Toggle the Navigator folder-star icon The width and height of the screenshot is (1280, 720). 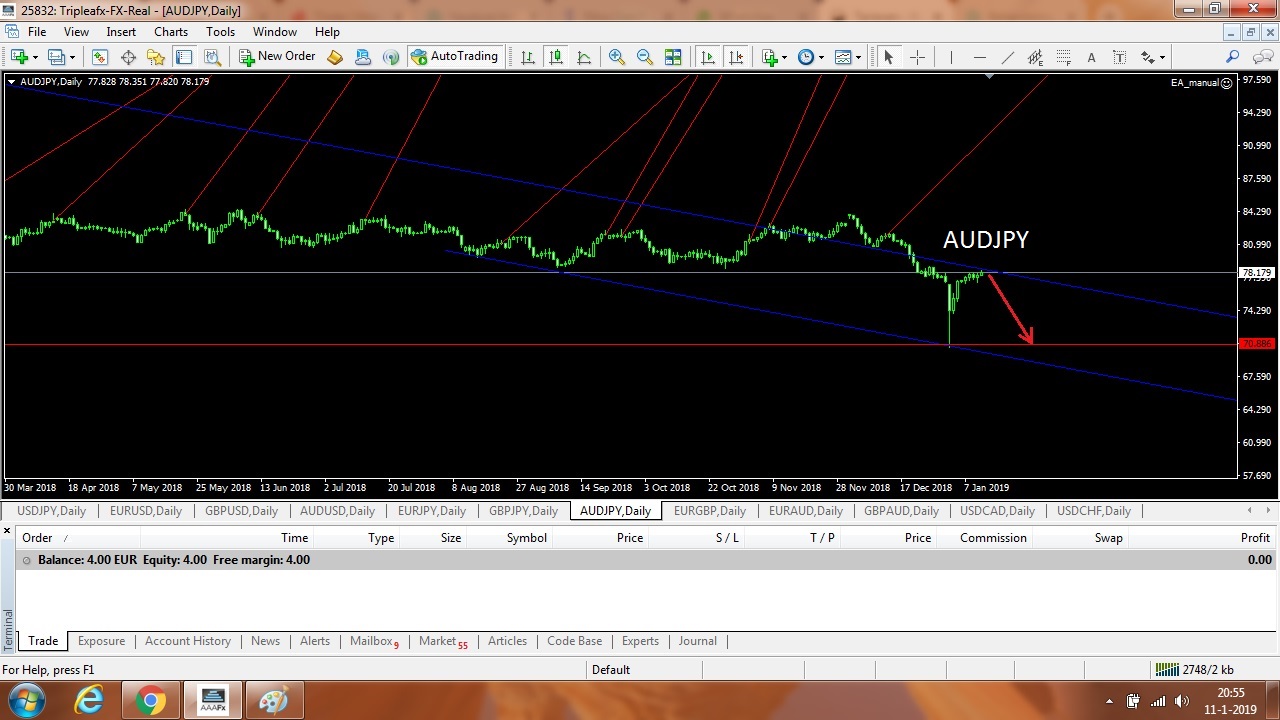coord(156,57)
